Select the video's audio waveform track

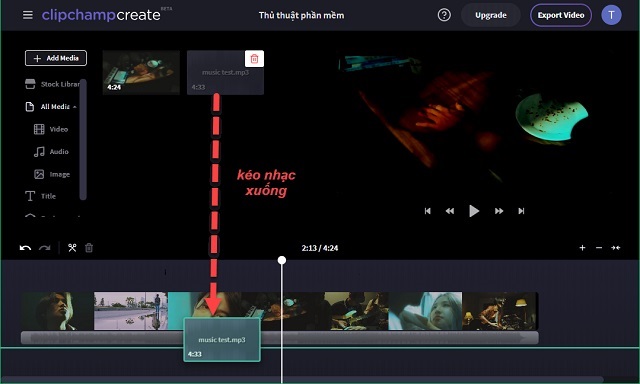point(280,337)
